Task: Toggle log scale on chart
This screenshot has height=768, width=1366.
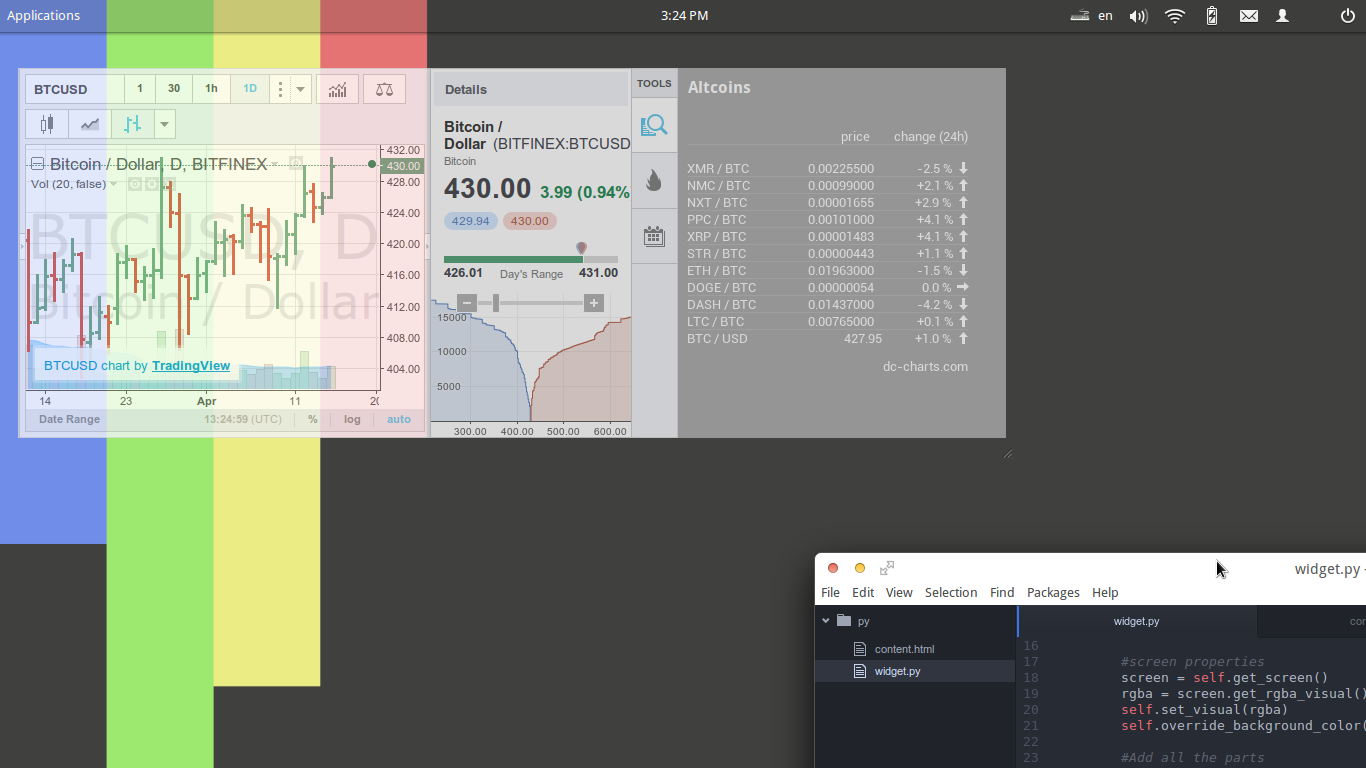Action: click(352, 419)
